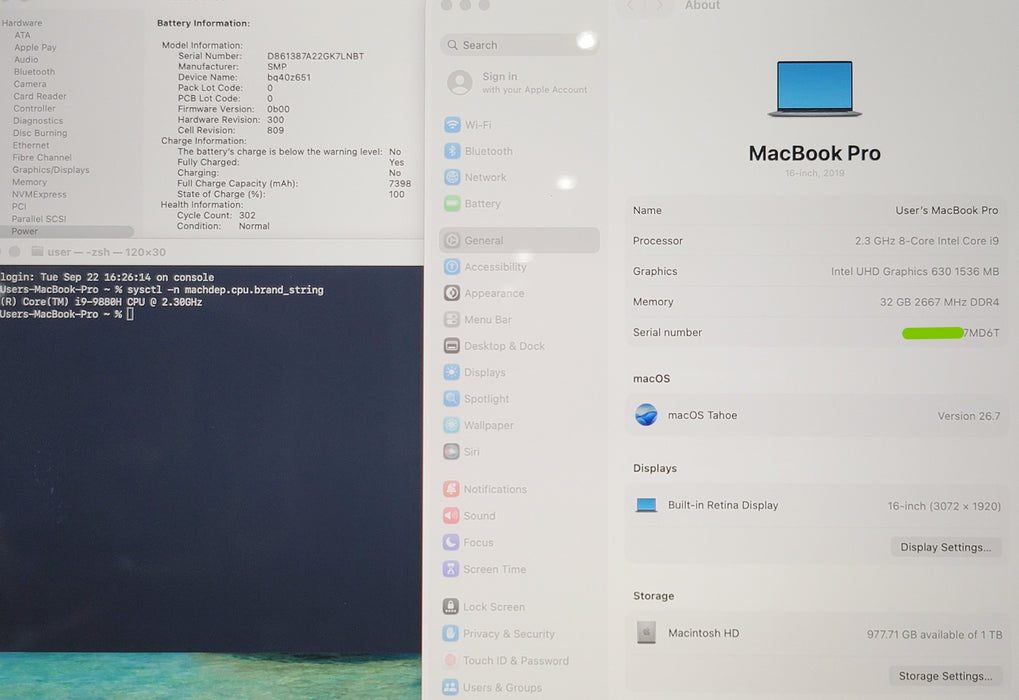Viewport: 1019px width, 700px height.
Task: Click the Memory row in About
Action: point(816,302)
